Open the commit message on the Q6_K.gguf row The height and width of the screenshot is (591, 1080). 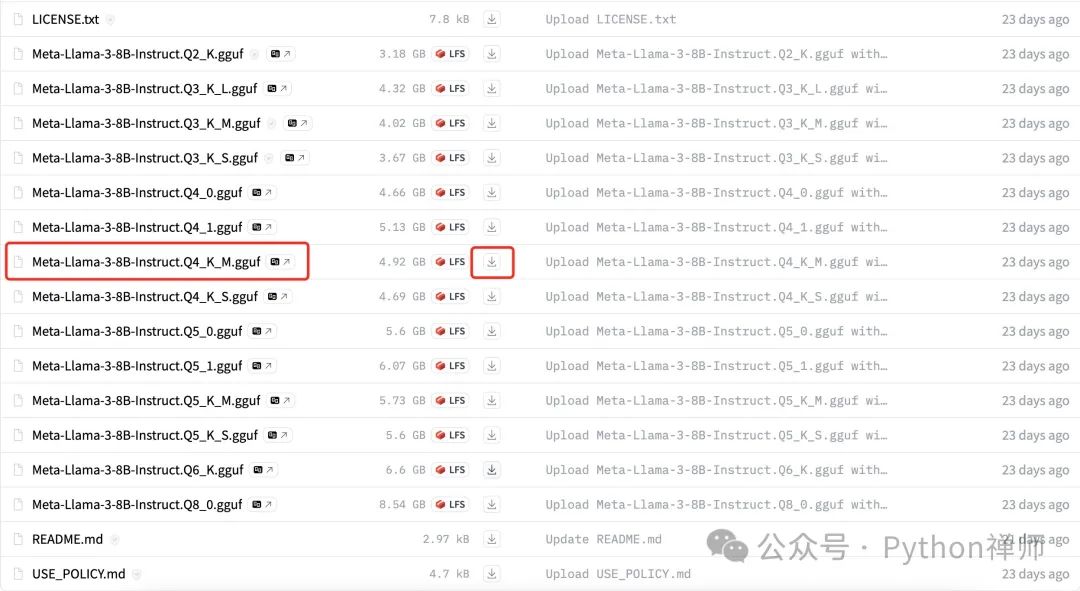pyautogui.click(x=716, y=470)
